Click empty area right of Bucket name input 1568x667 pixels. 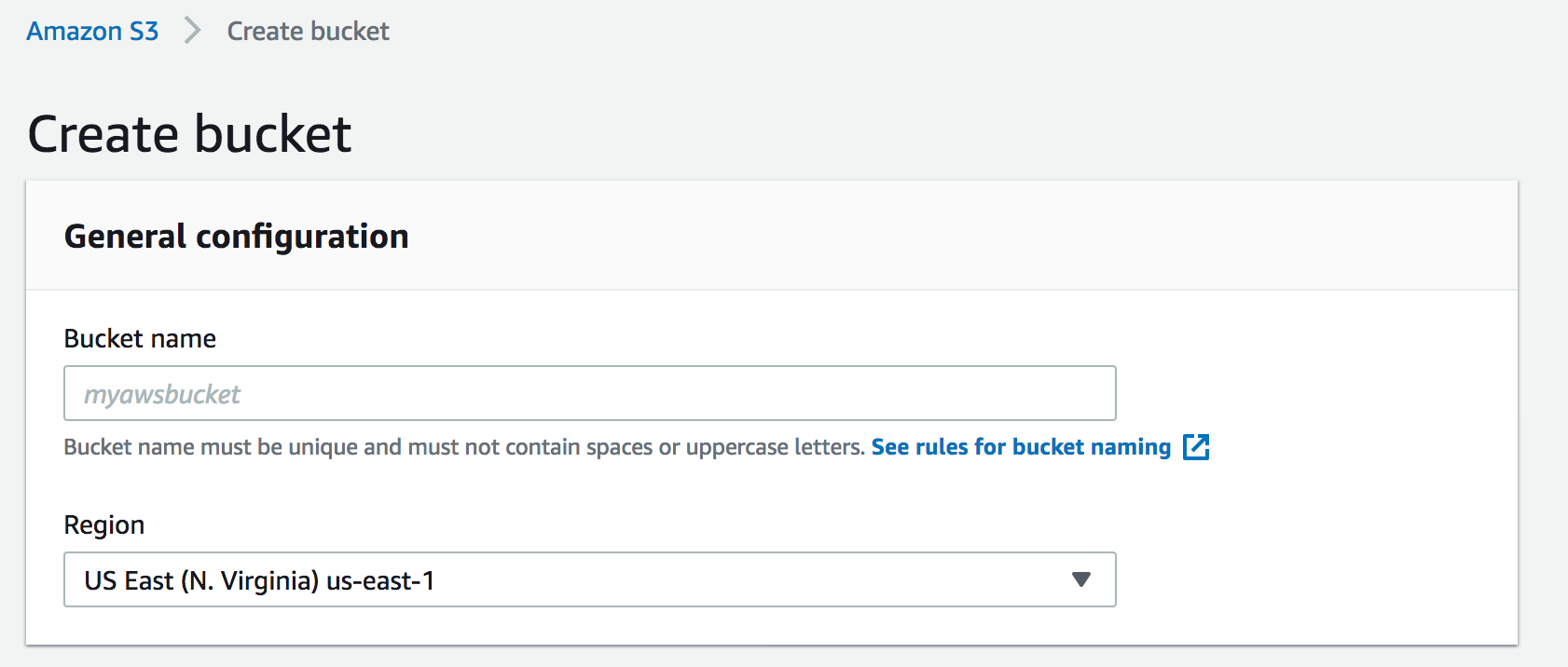tap(1314, 393)
